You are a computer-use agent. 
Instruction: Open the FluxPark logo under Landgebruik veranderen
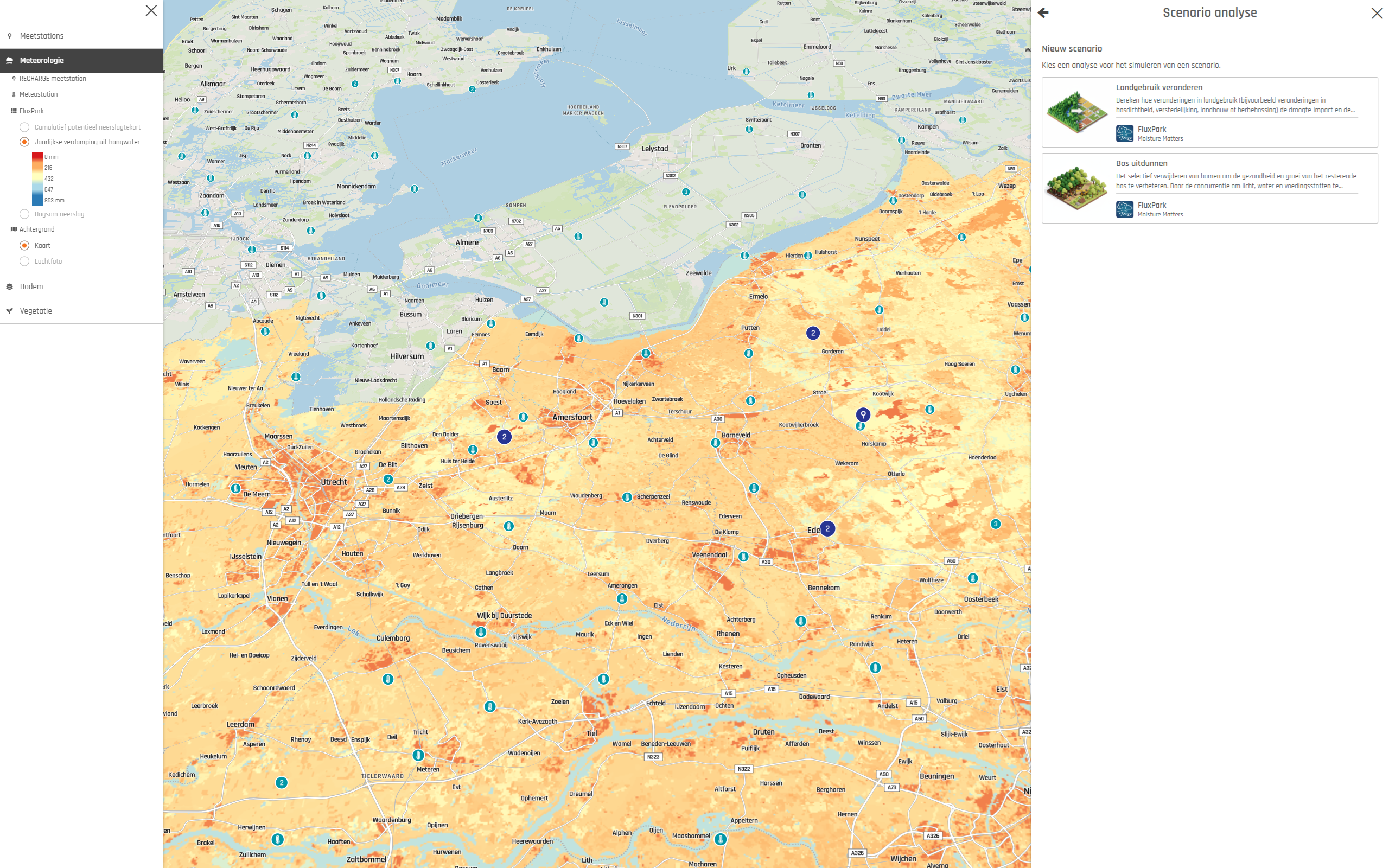pyautogui.click(x=1124, y=133)
